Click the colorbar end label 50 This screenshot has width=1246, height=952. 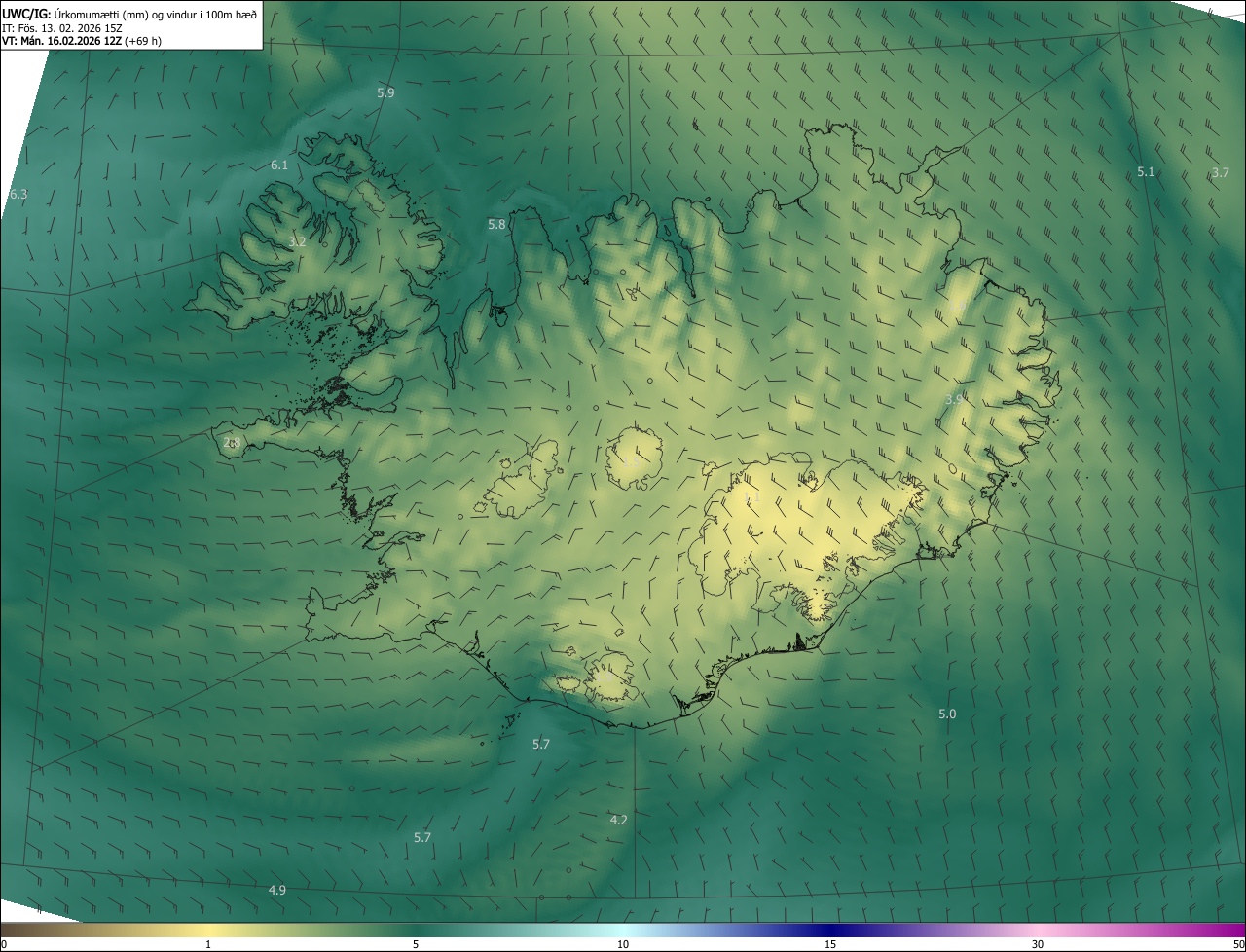1238,944
